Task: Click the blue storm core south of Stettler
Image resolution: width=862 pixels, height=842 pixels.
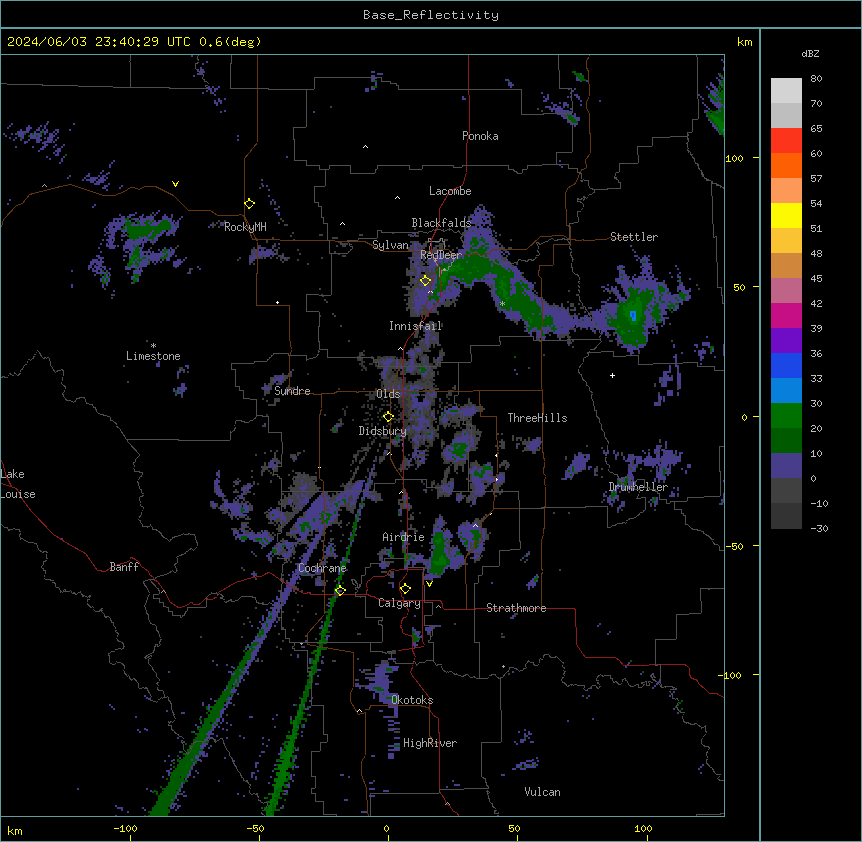Action: (x=633, y=315)
